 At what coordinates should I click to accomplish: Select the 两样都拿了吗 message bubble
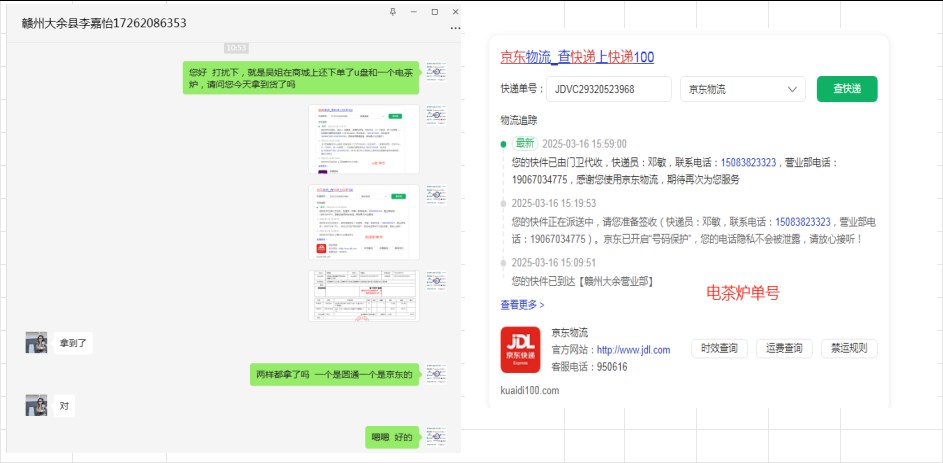coord(334,374)
